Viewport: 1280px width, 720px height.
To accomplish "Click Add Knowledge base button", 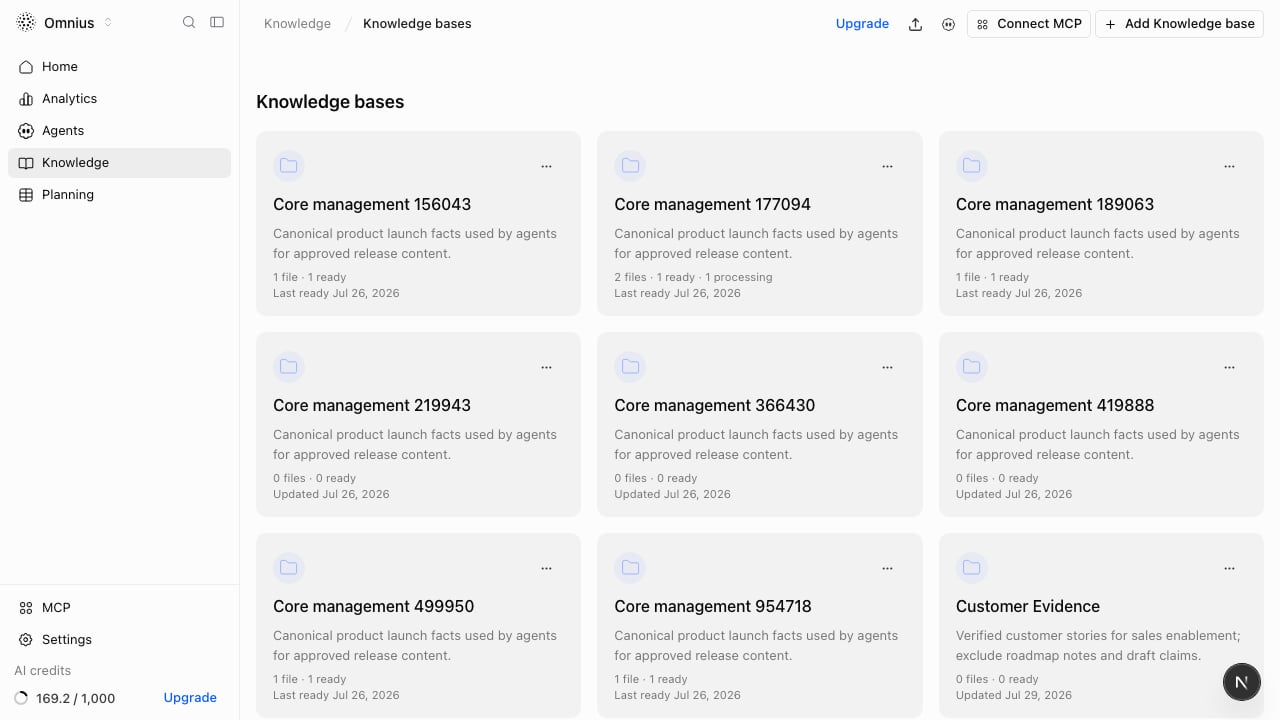I will pyautogui.click(x=1180, y=24).
